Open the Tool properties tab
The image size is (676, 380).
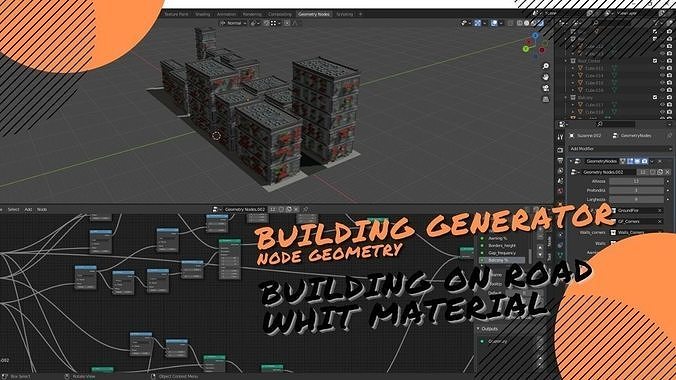pos(560,137)
